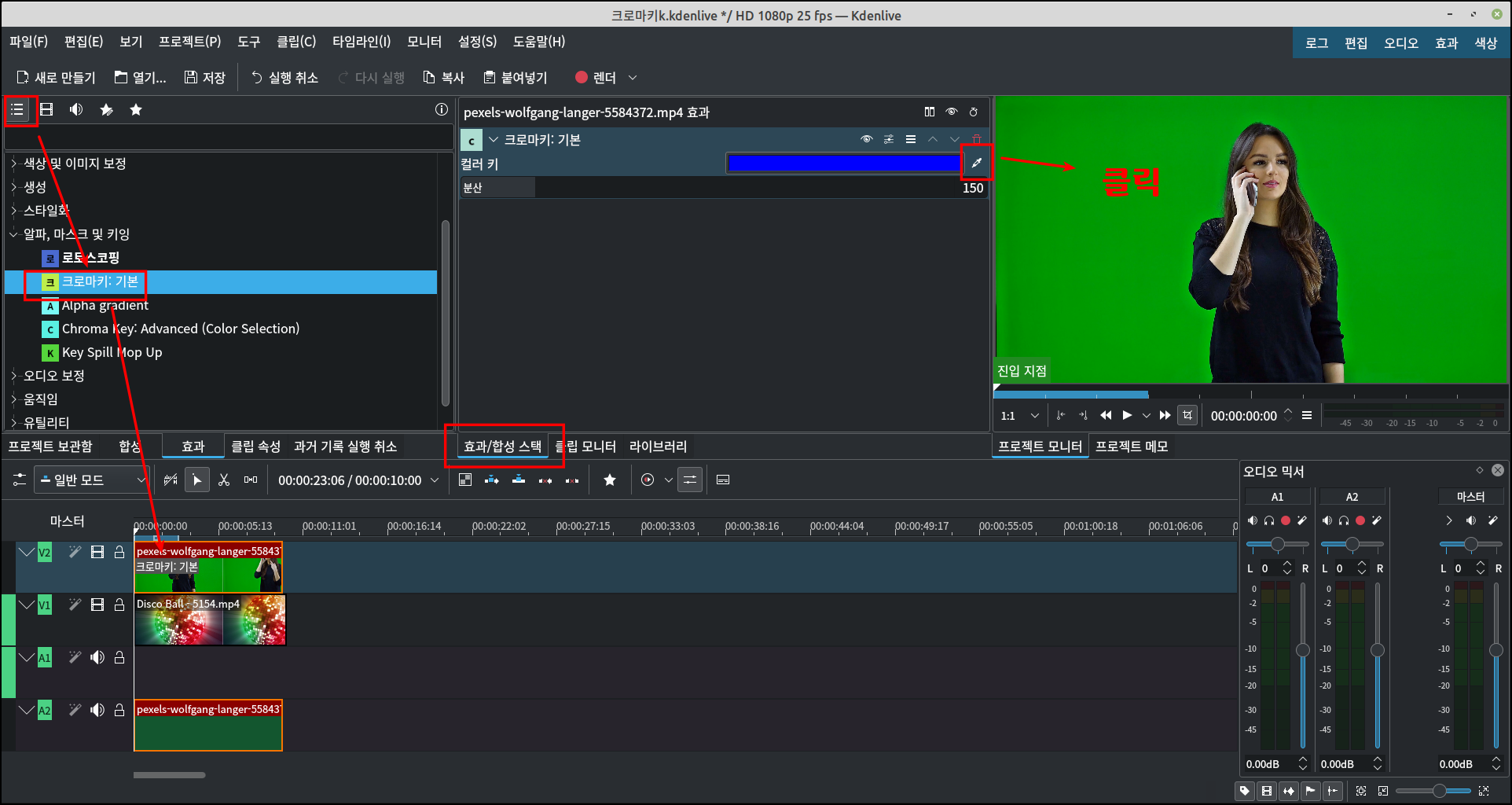
Task: Toggle monitor edit mode crop icon
Action: click(x=1187, y=415)
